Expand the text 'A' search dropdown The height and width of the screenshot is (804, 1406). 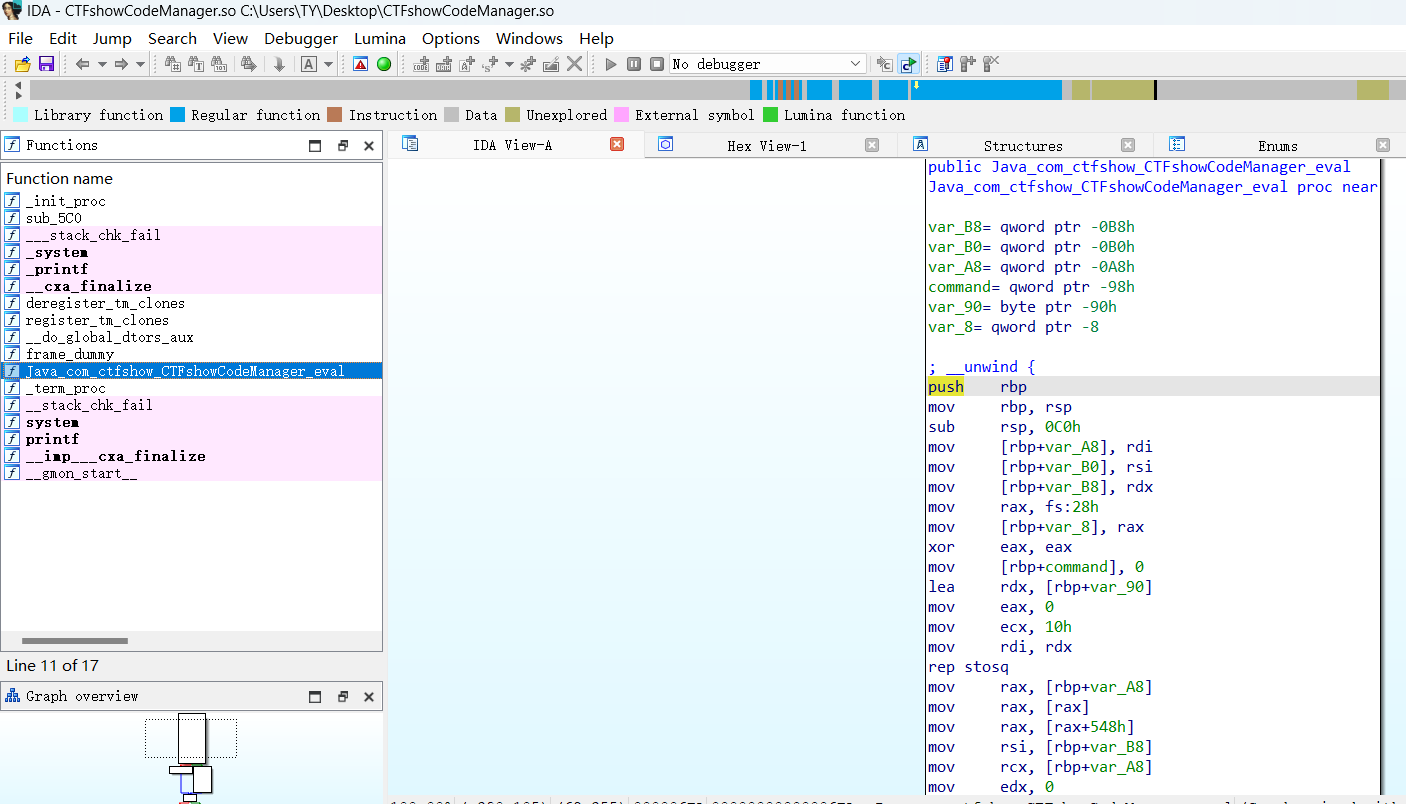[x=329, y=64]
